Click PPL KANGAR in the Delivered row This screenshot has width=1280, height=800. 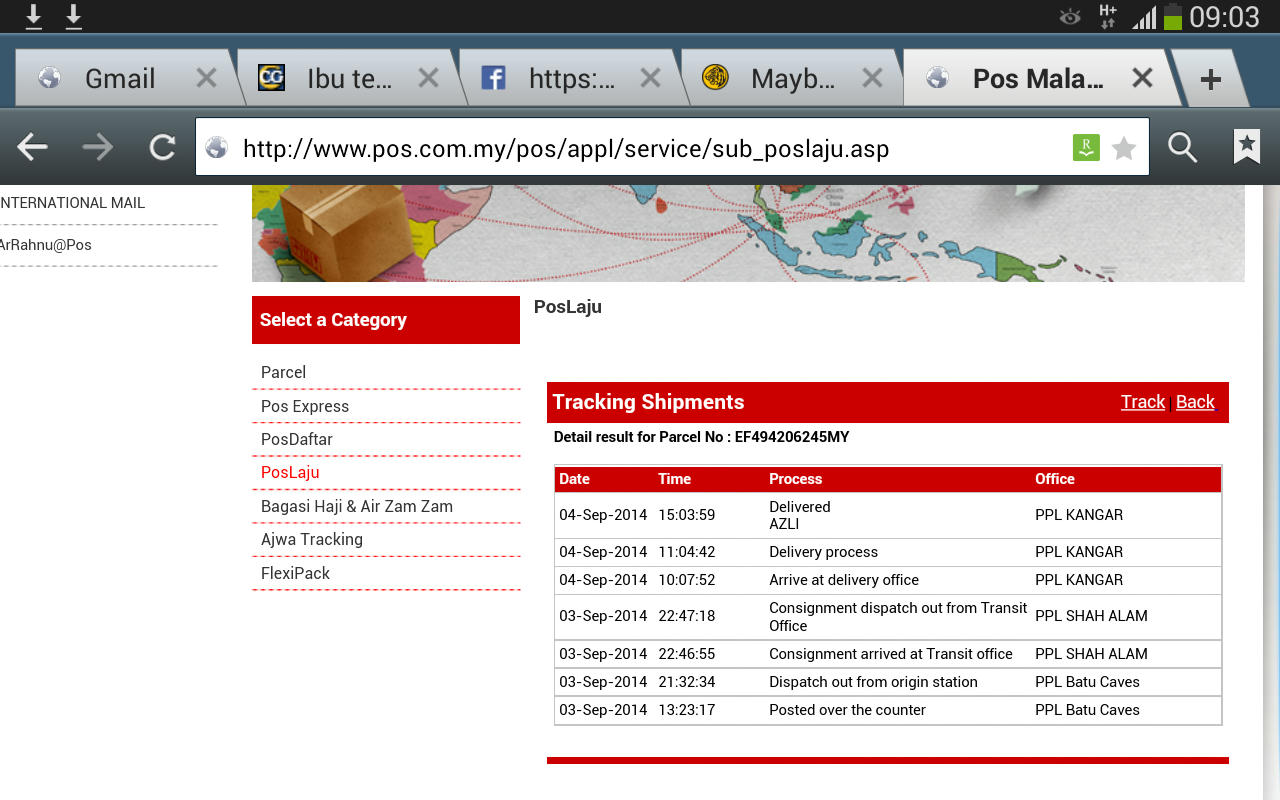[1079, 515]
